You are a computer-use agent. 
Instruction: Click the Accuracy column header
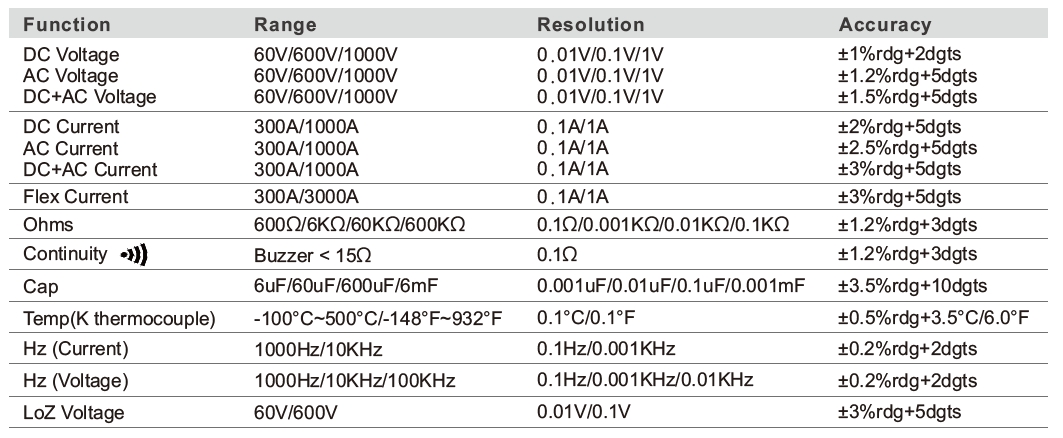pos(885,24)
